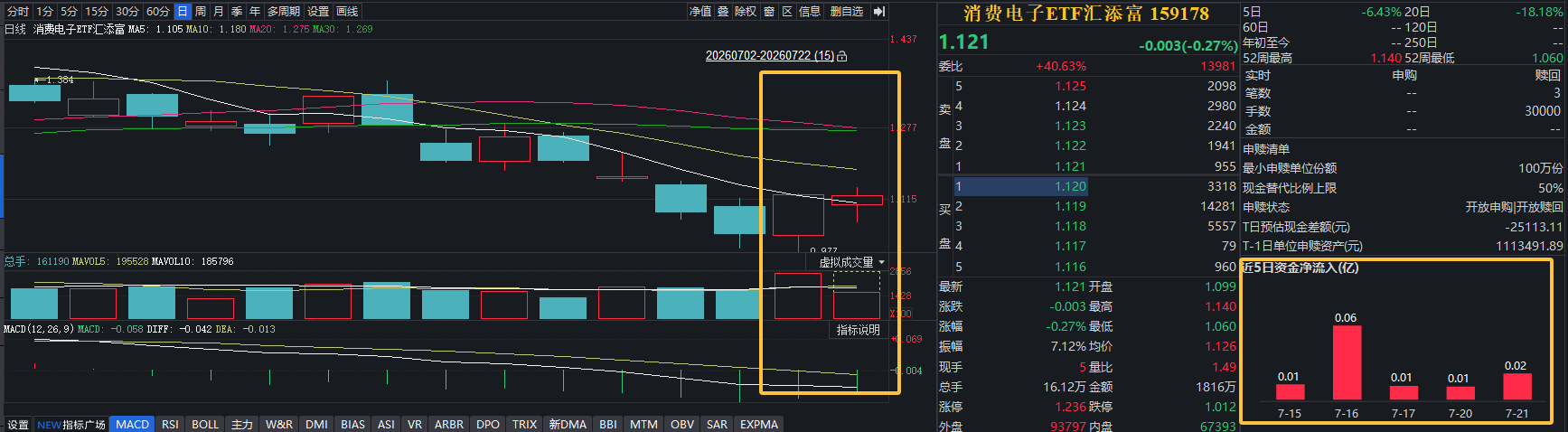The width and height of the screenshot is (1568, 432).
Task: Click the 7-15 net inflow bar
Action: click(x=1290, y=392)
